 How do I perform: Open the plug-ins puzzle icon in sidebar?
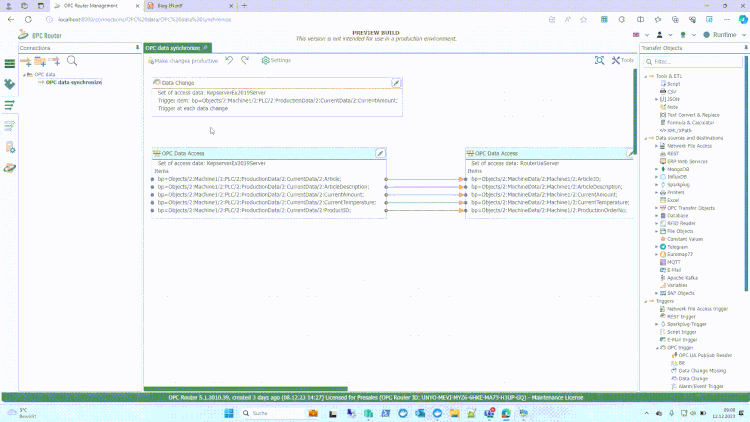tap(10, 84)
